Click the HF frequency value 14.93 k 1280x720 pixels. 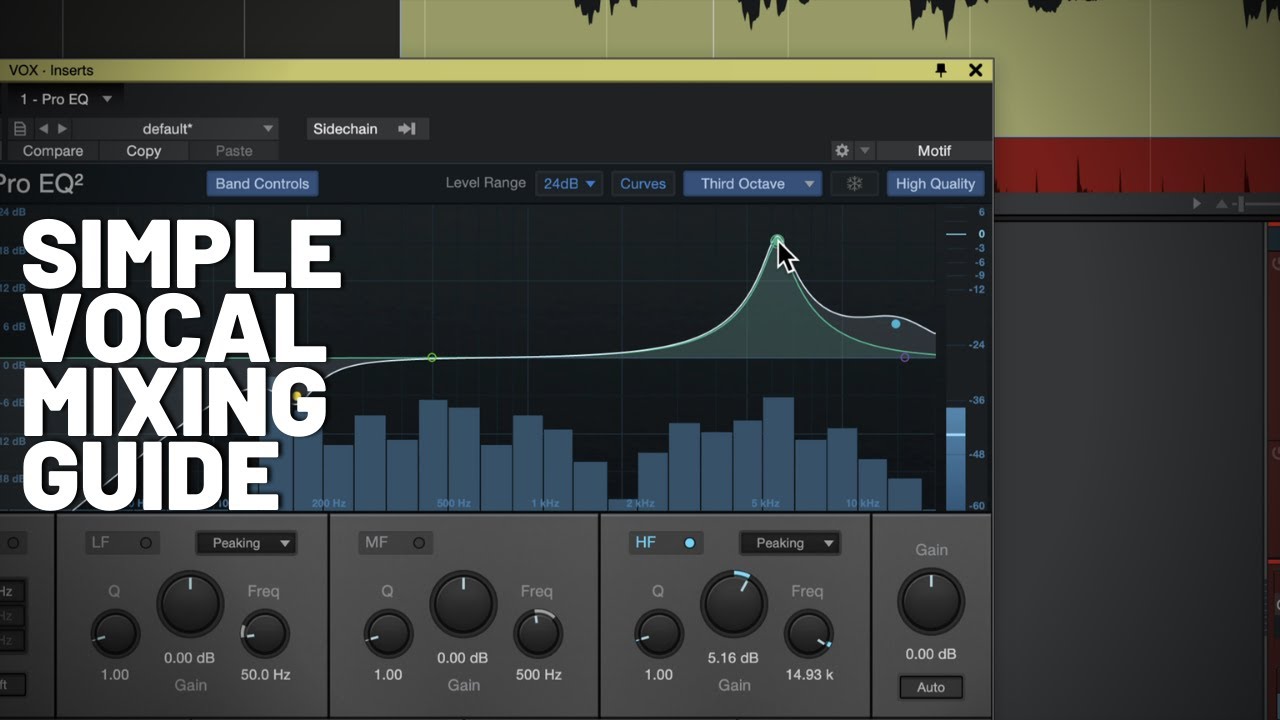click(x=809, y=675)
